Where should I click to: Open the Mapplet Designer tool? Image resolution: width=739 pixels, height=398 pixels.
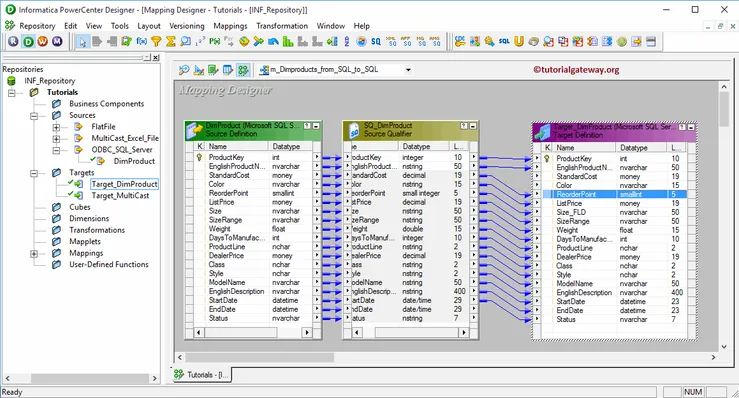click(228, 70)
